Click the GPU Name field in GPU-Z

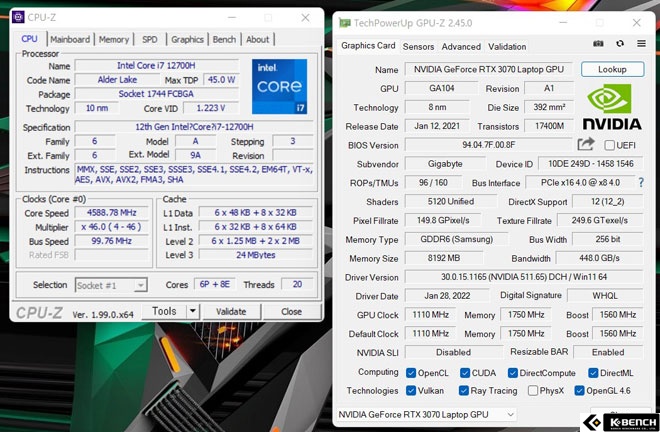click(x=489, y=69)
